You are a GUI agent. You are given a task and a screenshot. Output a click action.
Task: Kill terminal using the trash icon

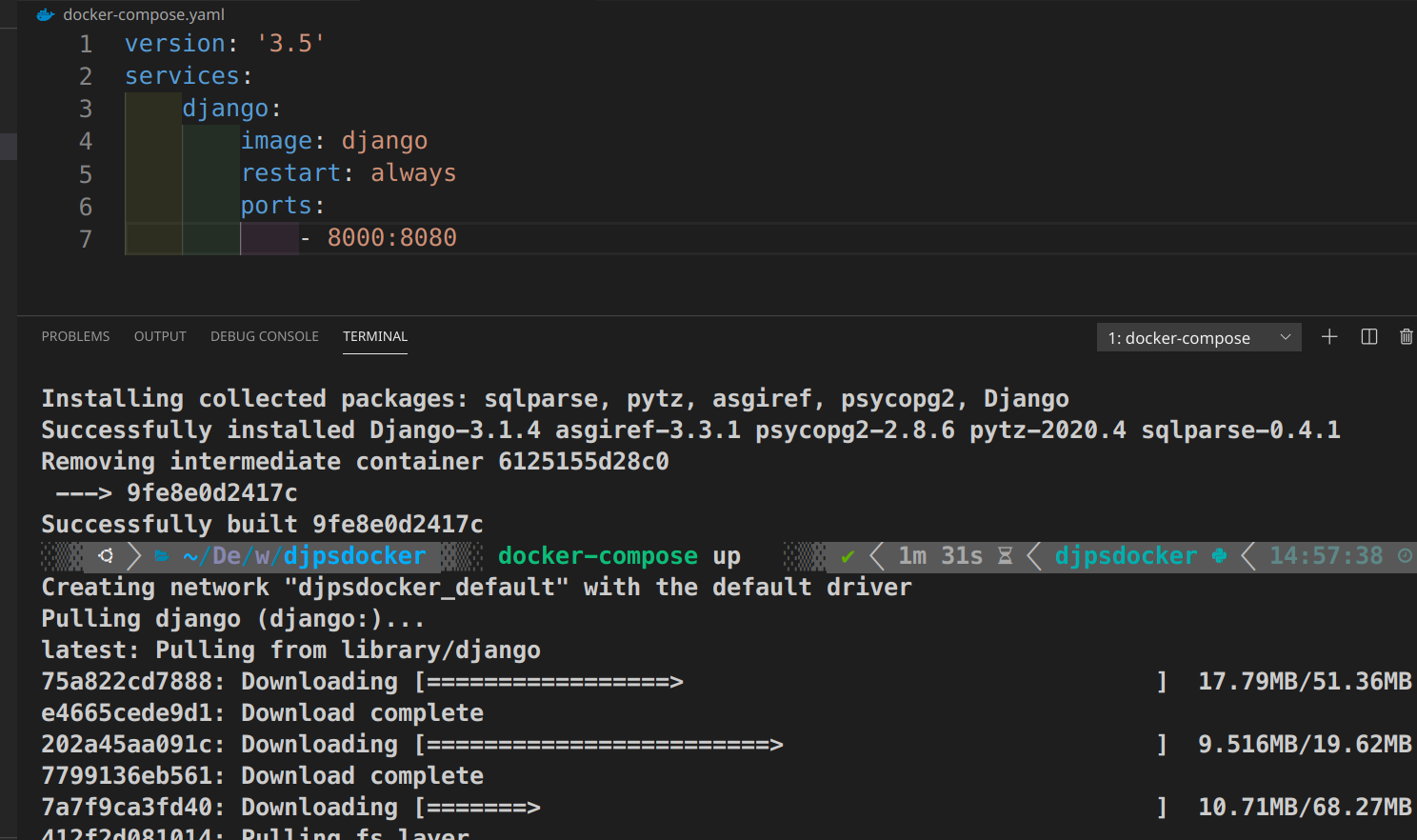point(1406,336)
